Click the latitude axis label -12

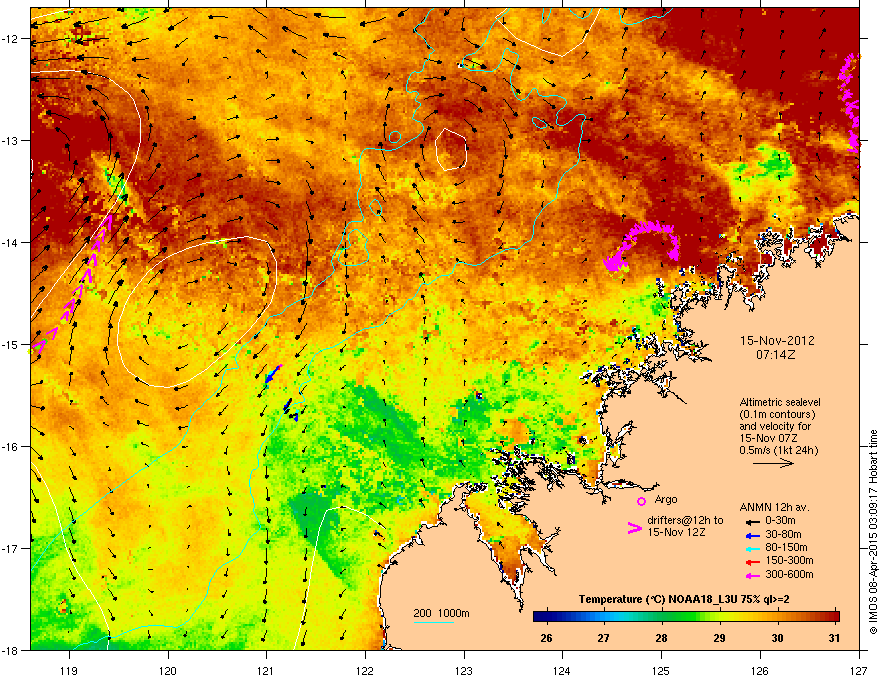(10, 39)
